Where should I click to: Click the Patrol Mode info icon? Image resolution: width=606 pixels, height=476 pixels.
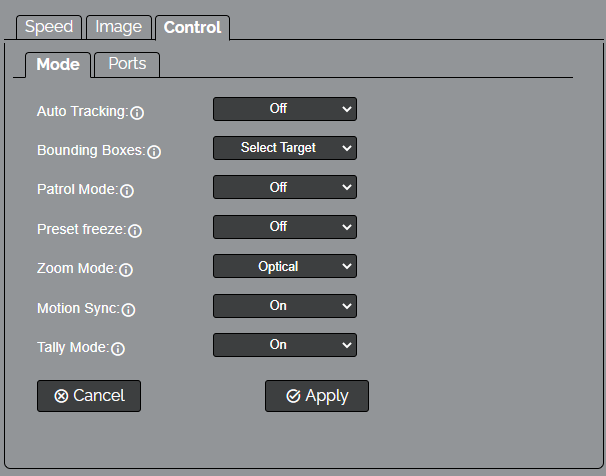(127, 191)
